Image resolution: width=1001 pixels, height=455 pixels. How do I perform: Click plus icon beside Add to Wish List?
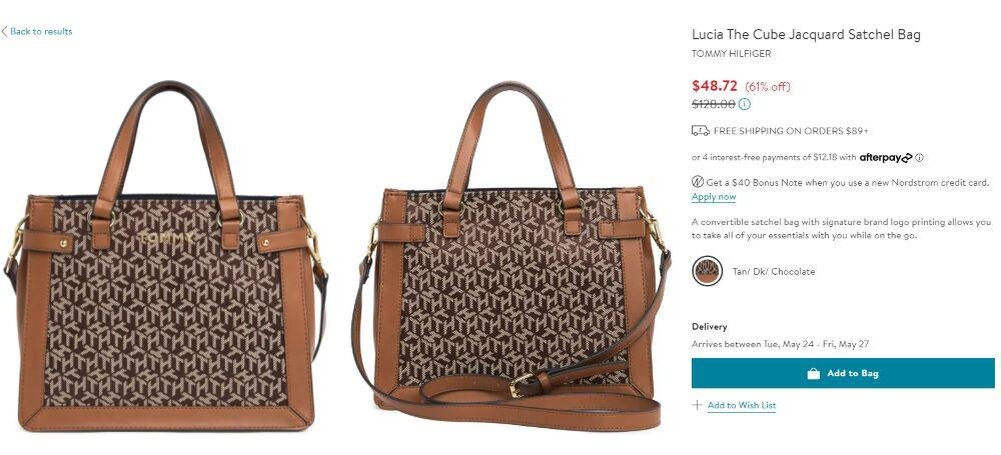click(x=697, y=405)
